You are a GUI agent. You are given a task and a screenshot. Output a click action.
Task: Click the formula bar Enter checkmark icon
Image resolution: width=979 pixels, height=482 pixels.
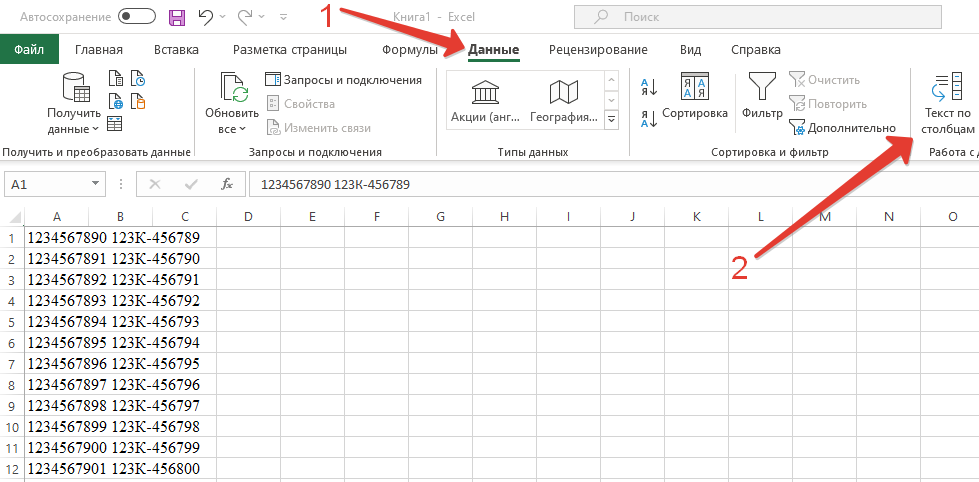pyautogui.click(x=191, y=185)
